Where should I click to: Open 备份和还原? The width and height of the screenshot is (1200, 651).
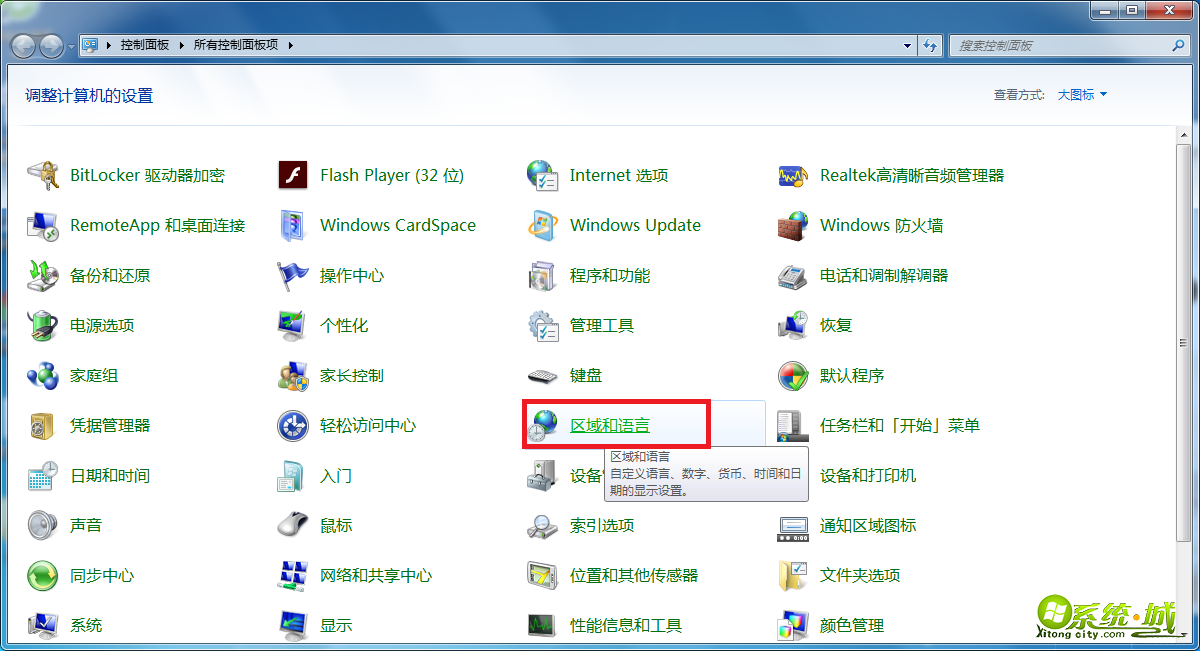(110, 275)
